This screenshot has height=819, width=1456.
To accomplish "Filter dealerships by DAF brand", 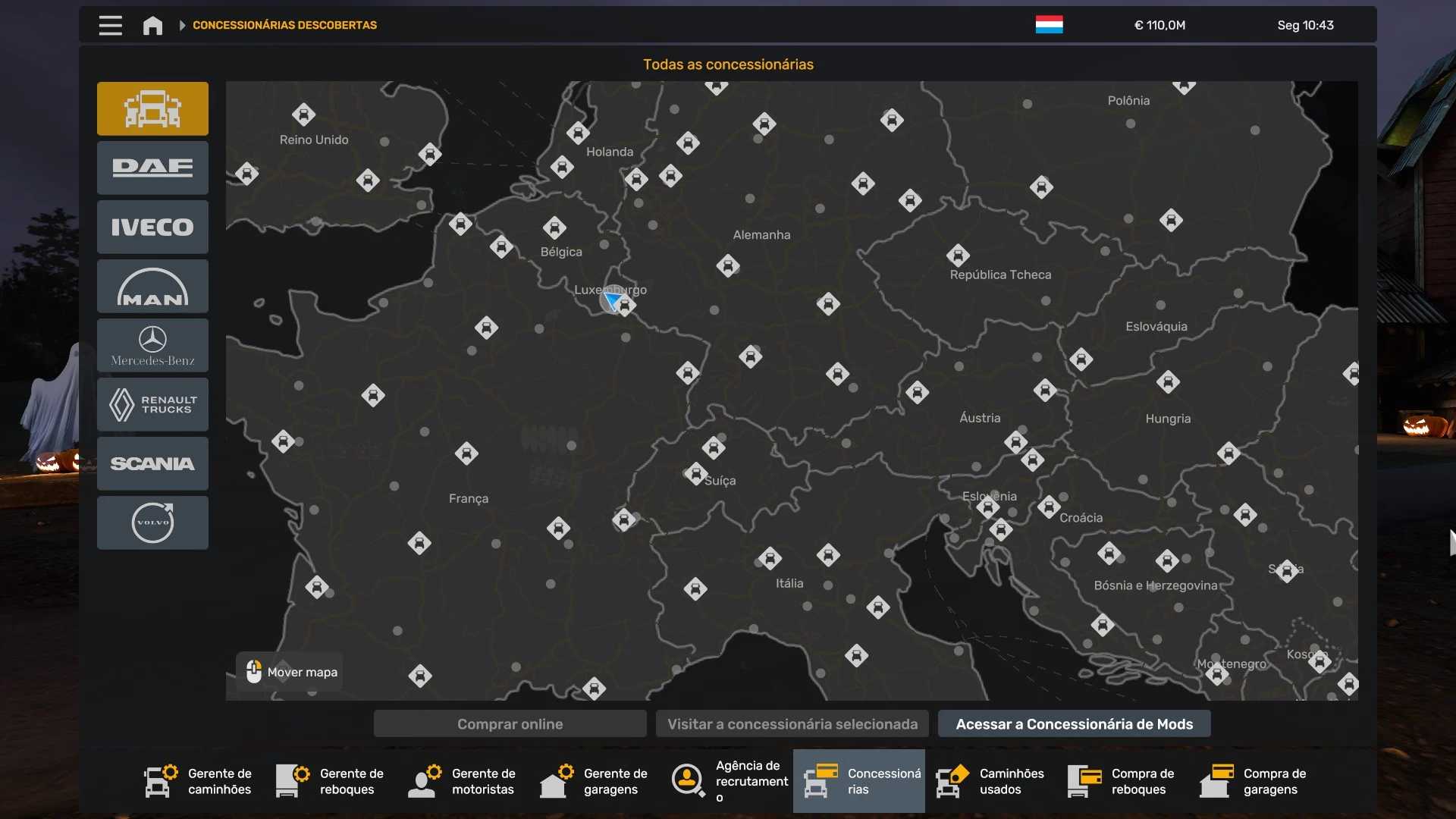I will (152, 168).
